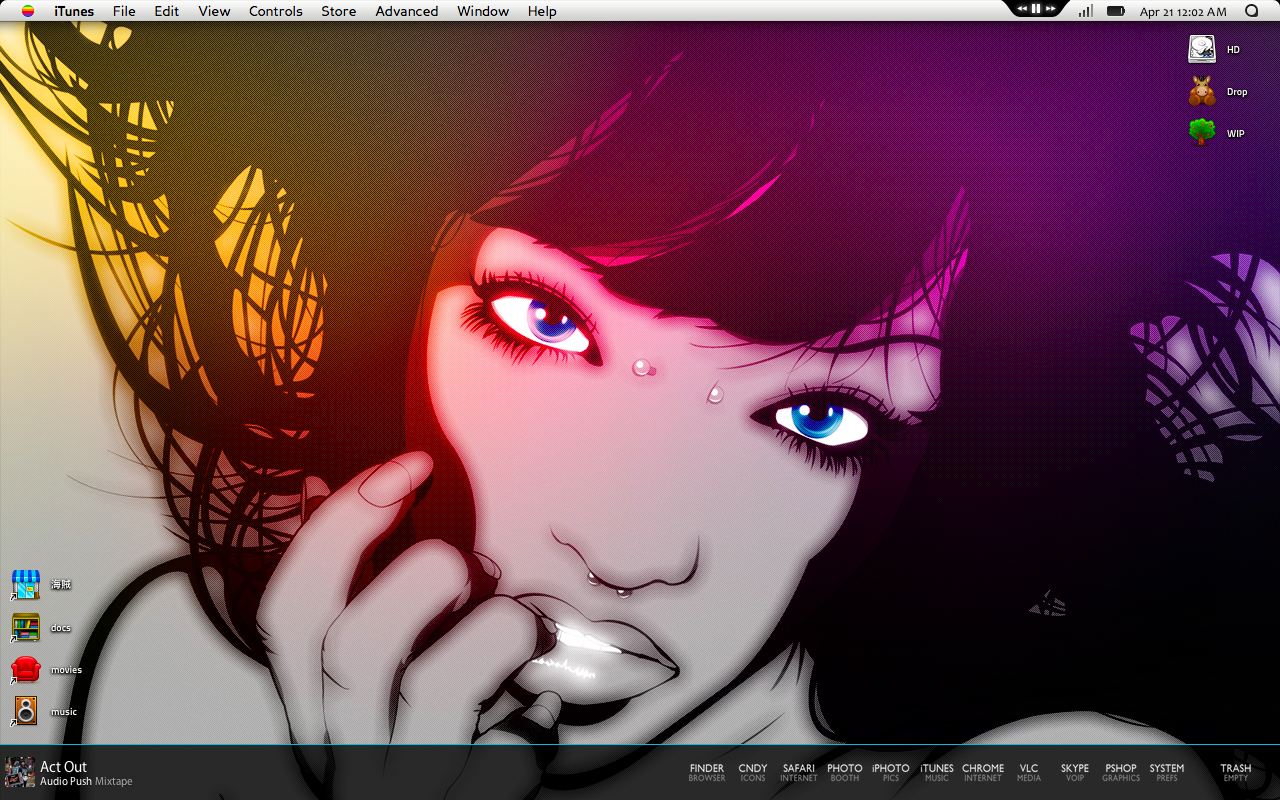This screenshot has width=1280, height=800.
Task: Check the signal strength bars icon
Action: coord(1085,11)
